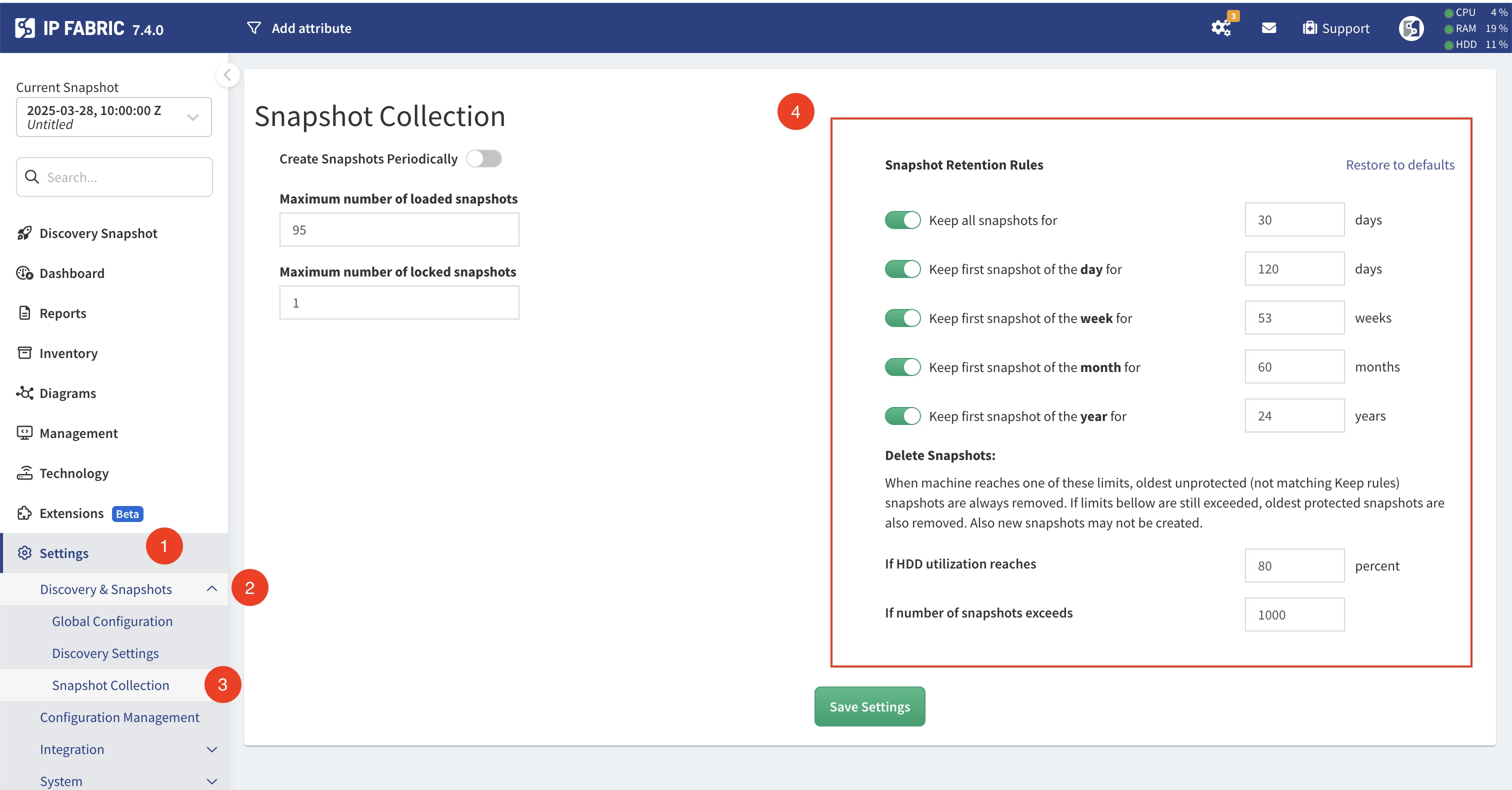This screenshot has height=790, width=1512.
Task: Open the mail envelope icon in header
Action: pos(1268,27)
